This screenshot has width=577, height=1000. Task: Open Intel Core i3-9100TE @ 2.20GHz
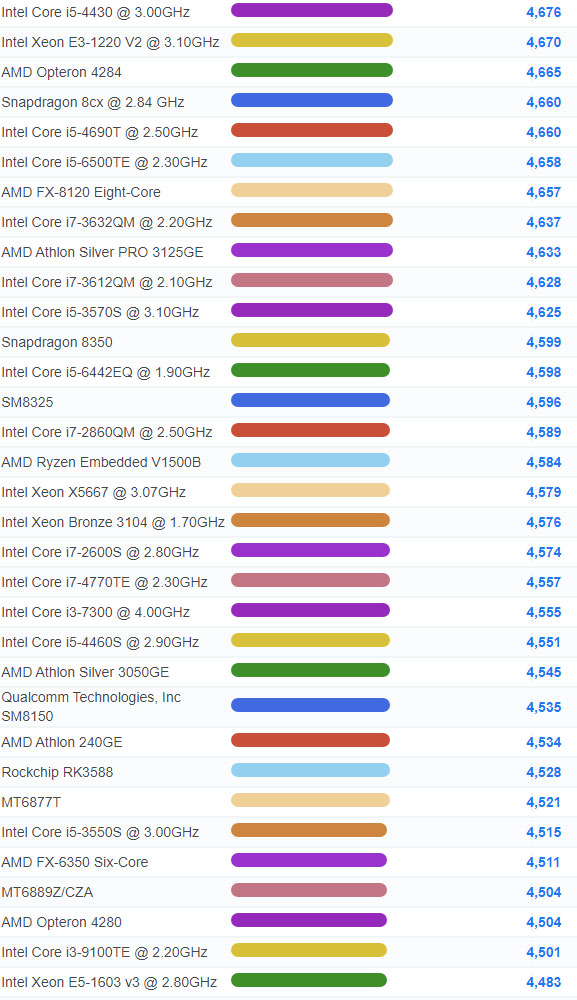coord(105,952)
